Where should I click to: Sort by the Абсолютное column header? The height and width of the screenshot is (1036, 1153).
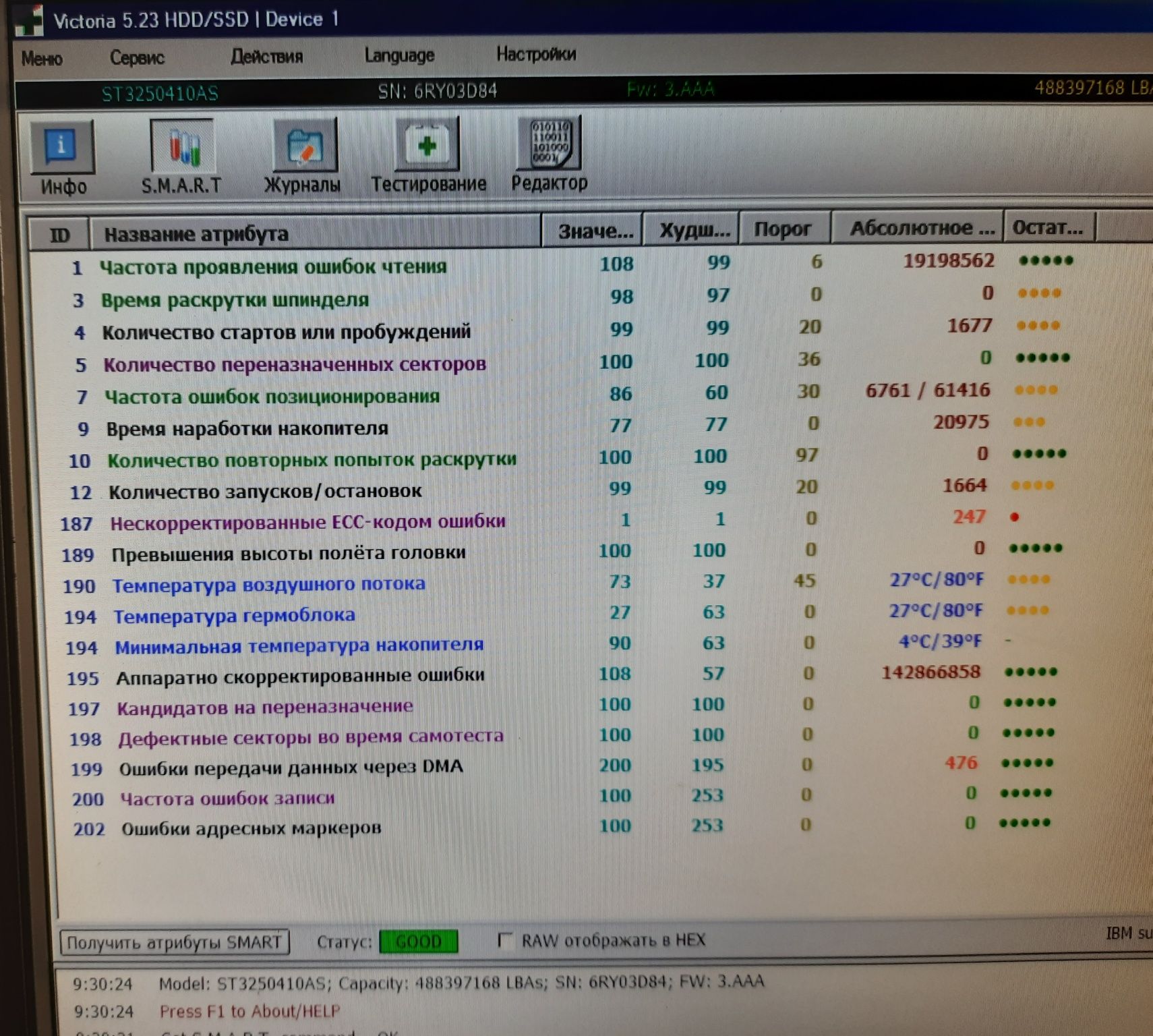917,228
